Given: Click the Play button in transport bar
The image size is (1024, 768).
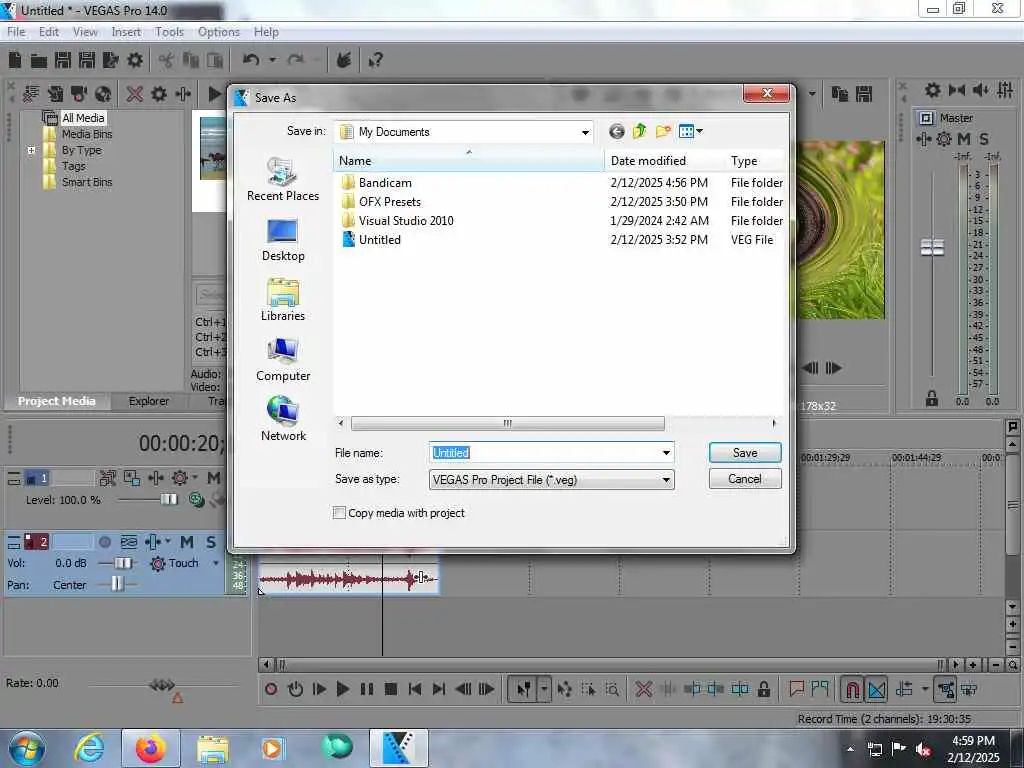Looking at the screenshot, I should [x=342, y=689].
